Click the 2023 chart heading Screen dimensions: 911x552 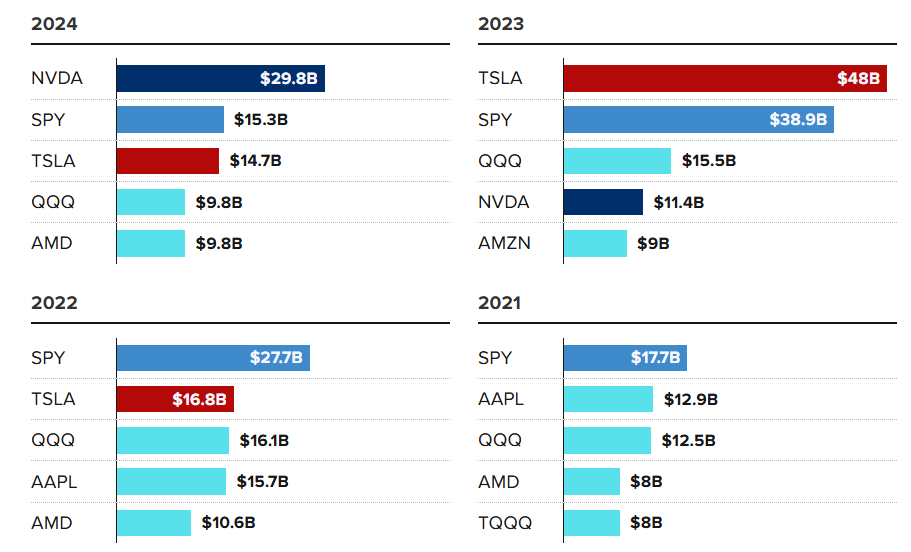pos(501,25)
